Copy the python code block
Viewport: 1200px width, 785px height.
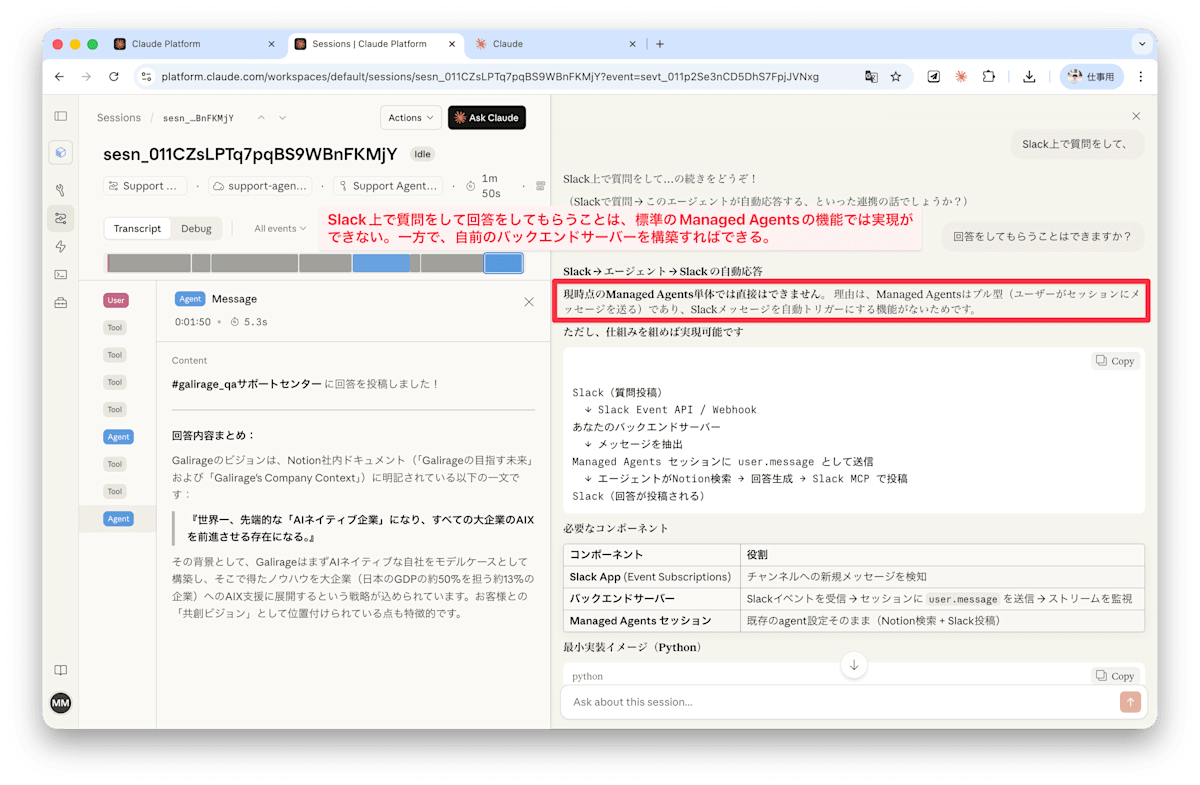[1115, 676]
